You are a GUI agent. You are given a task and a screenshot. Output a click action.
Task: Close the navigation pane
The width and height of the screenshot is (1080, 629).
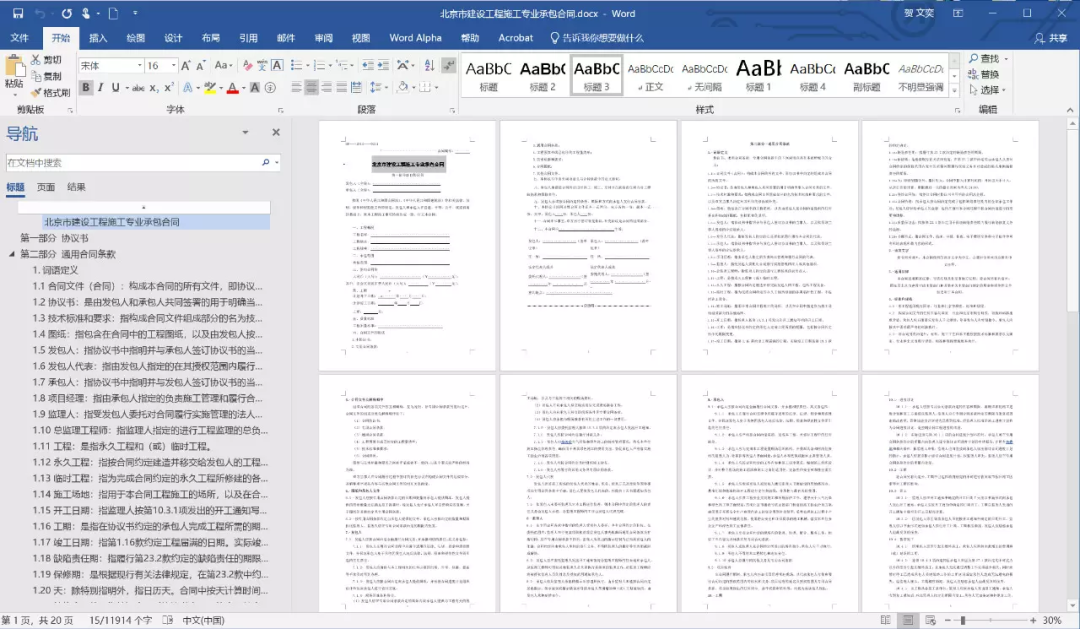(x=276, y=132)
